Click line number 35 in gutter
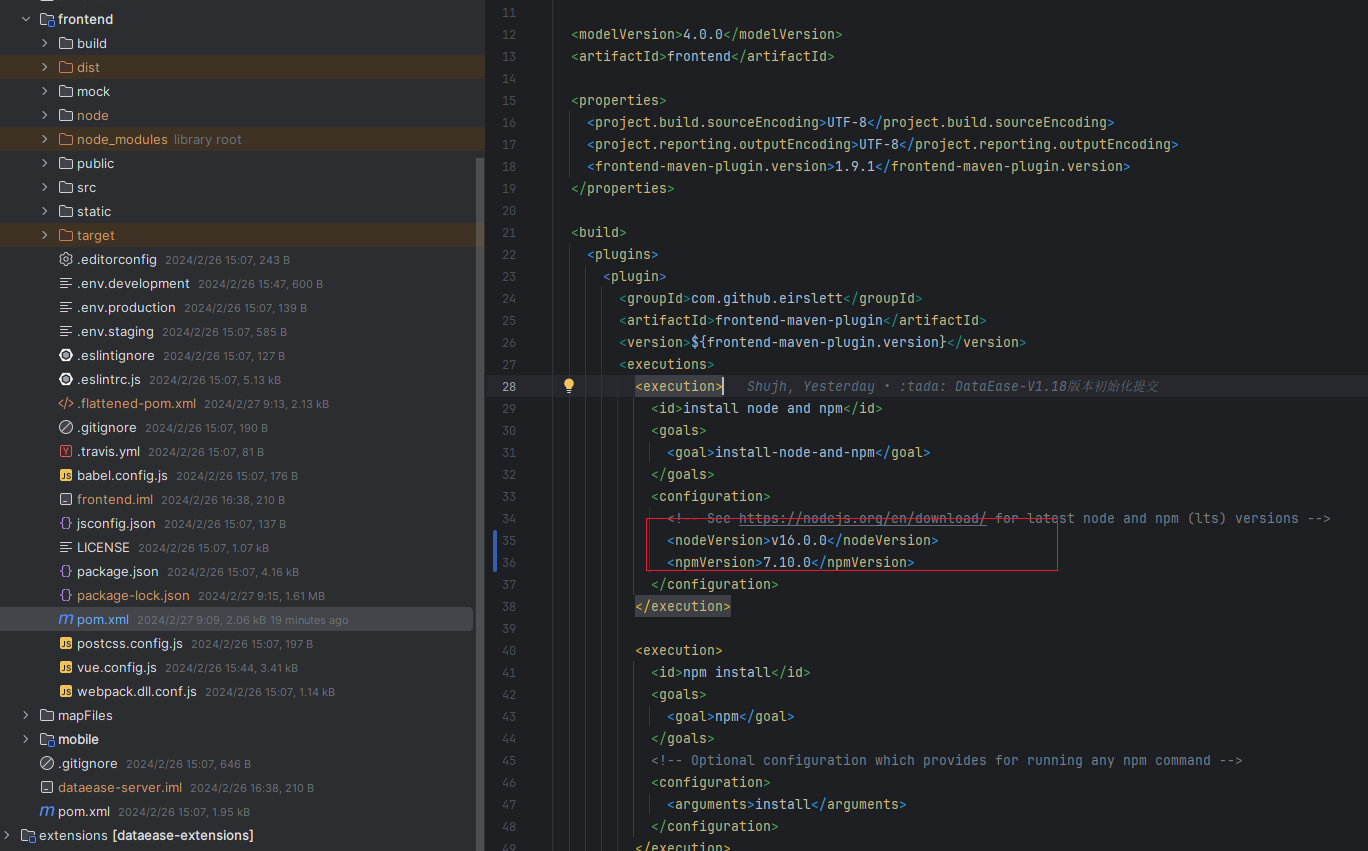 (508, 540)
